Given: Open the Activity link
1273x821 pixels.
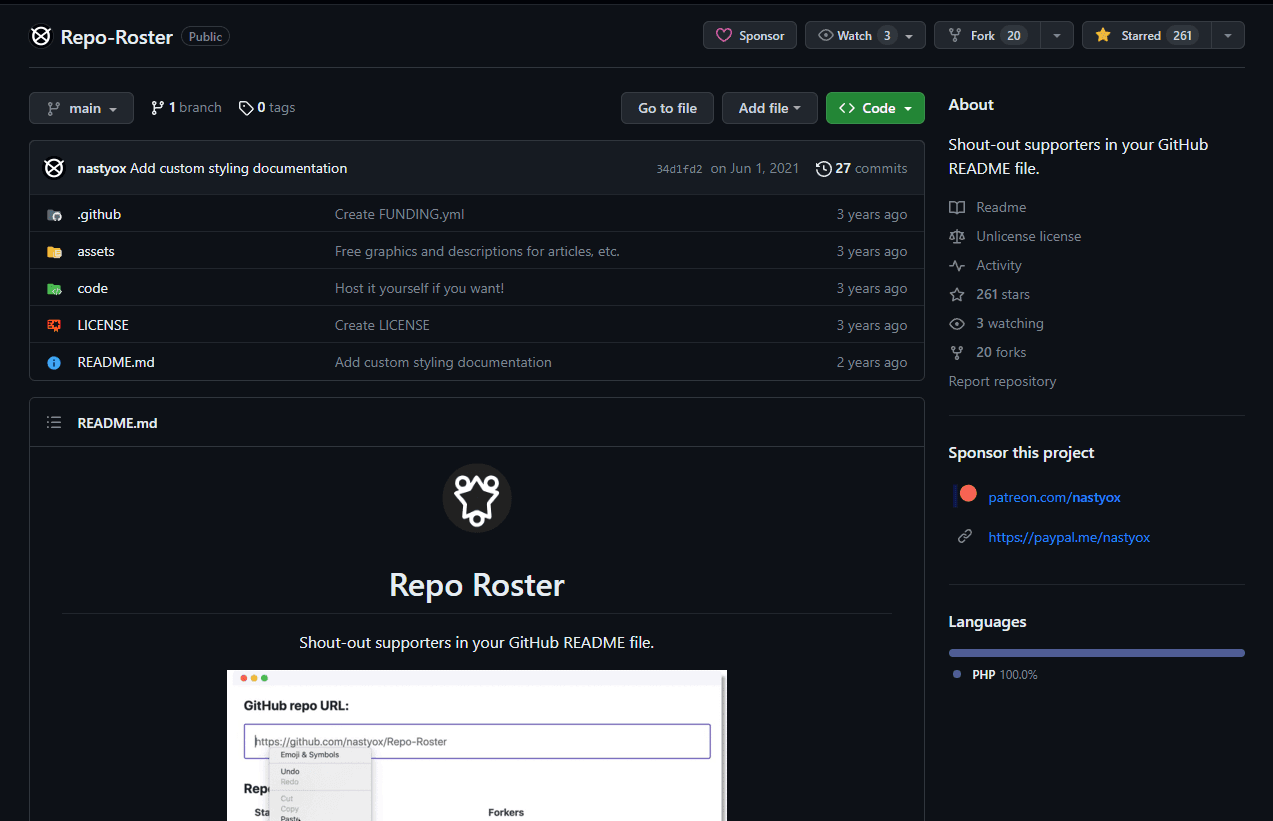Looking at the screenshot, I should tap(999, 265).
